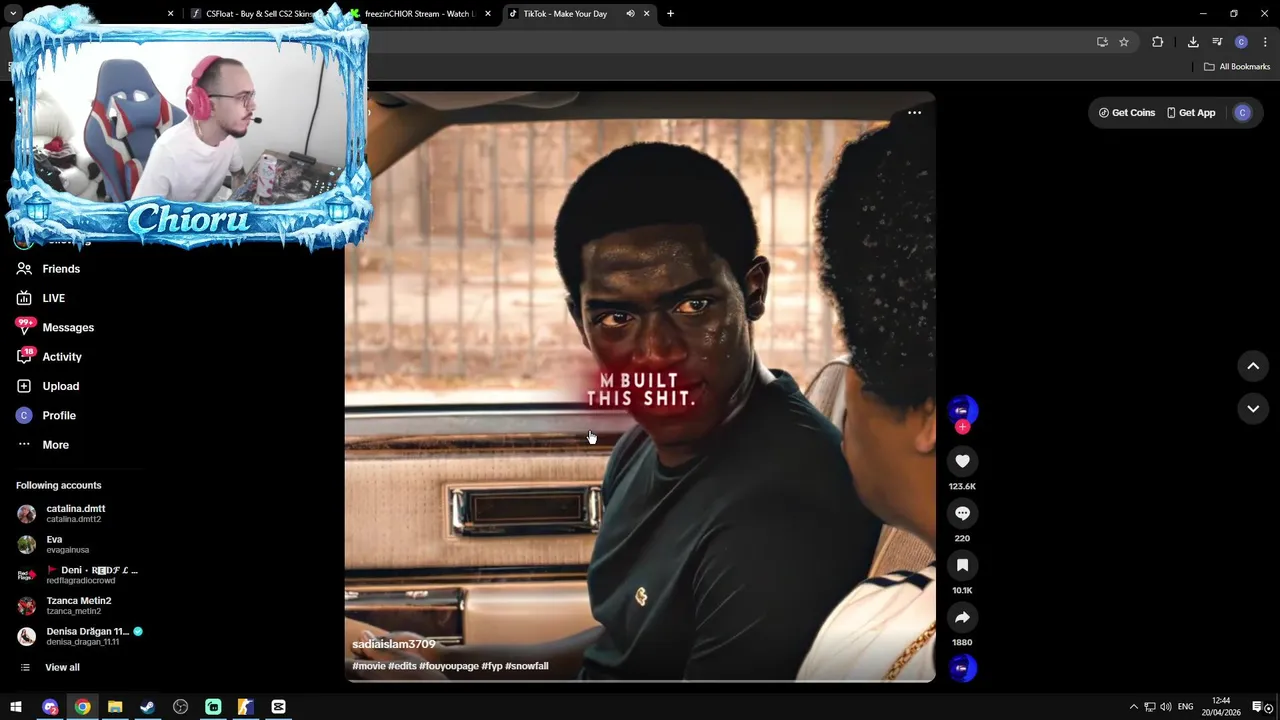The height and width of the screenshot is (720, 1280).
Task: Open the #fyp hashtag
Action: point(492,666)
